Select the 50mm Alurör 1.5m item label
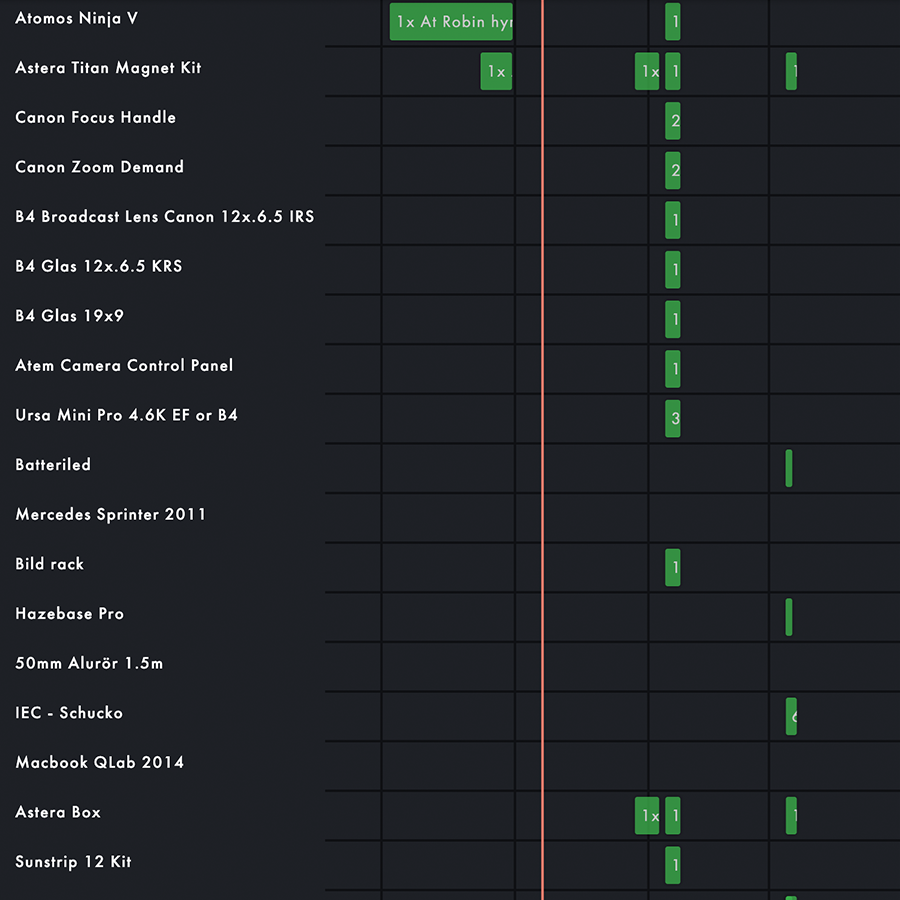Image resolution: width=900 pixels, height=900 pixels. [89, 663]
